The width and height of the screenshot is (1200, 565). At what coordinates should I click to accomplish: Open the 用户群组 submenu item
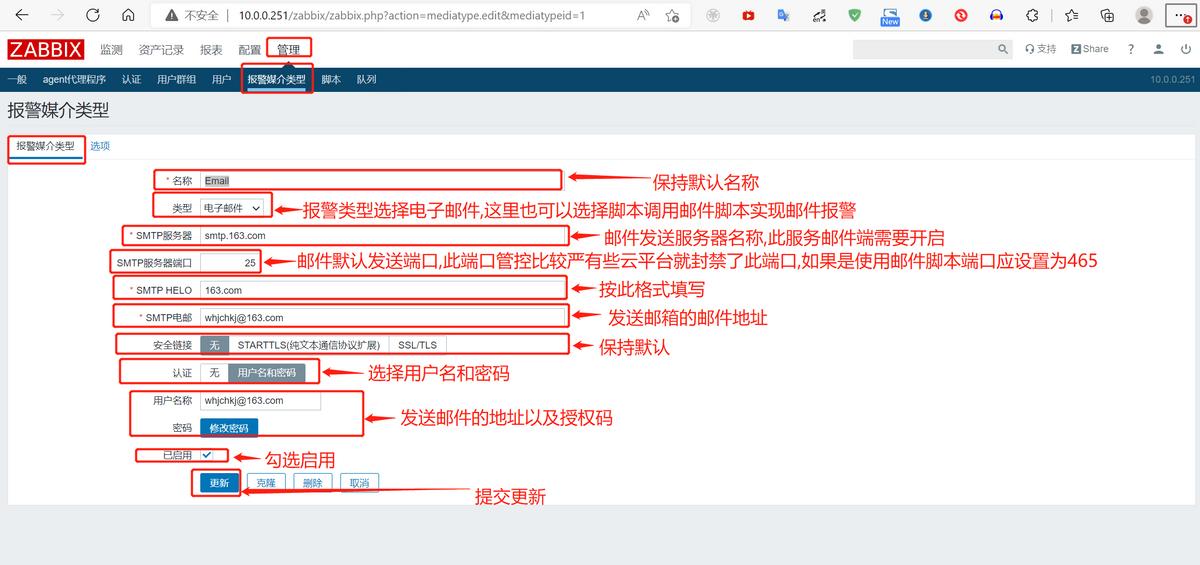176,80
